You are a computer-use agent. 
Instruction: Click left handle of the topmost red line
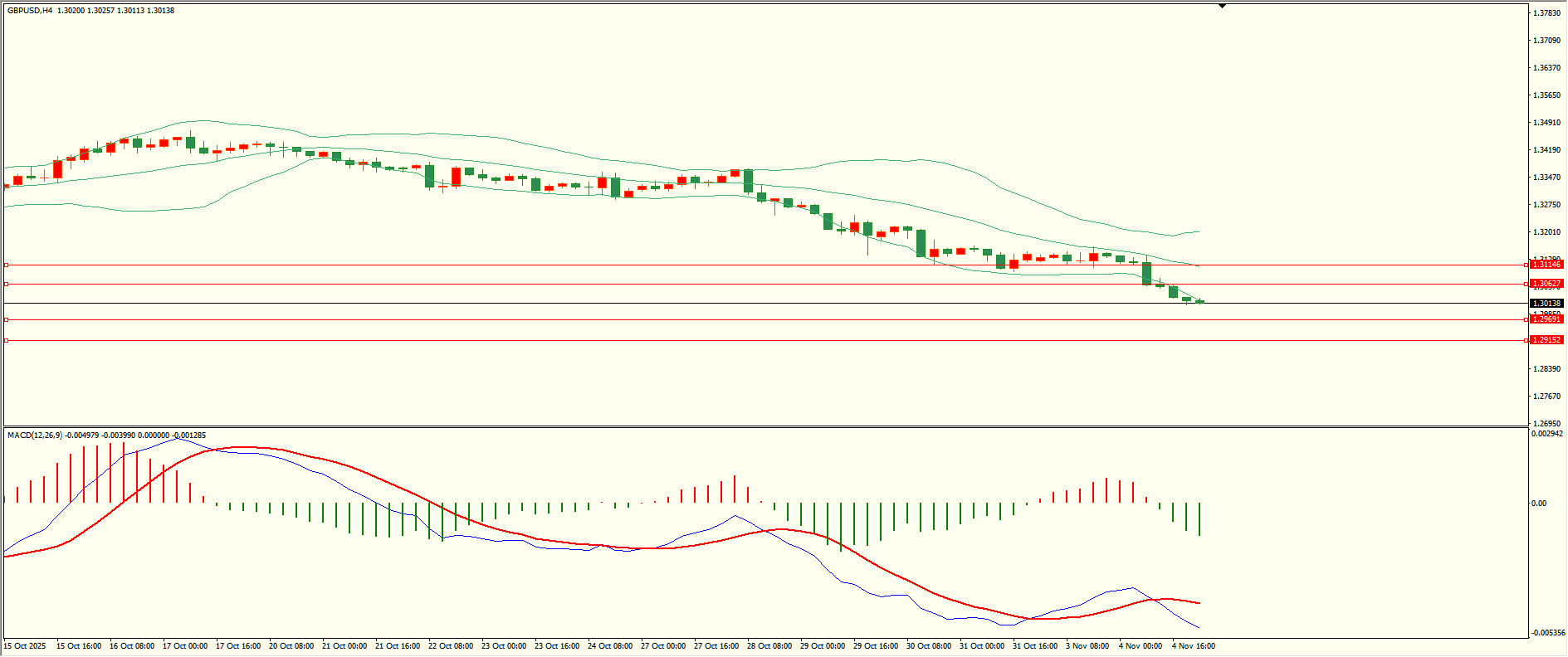coord(7,265)
